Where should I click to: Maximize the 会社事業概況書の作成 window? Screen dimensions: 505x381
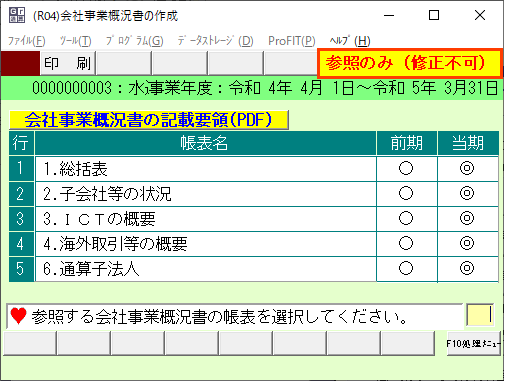[434, 15]
